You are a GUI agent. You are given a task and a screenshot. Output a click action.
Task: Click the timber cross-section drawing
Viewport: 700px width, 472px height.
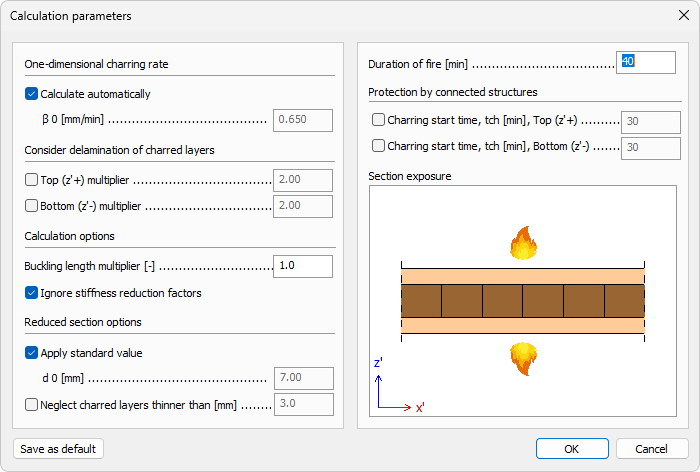(523, 301)
